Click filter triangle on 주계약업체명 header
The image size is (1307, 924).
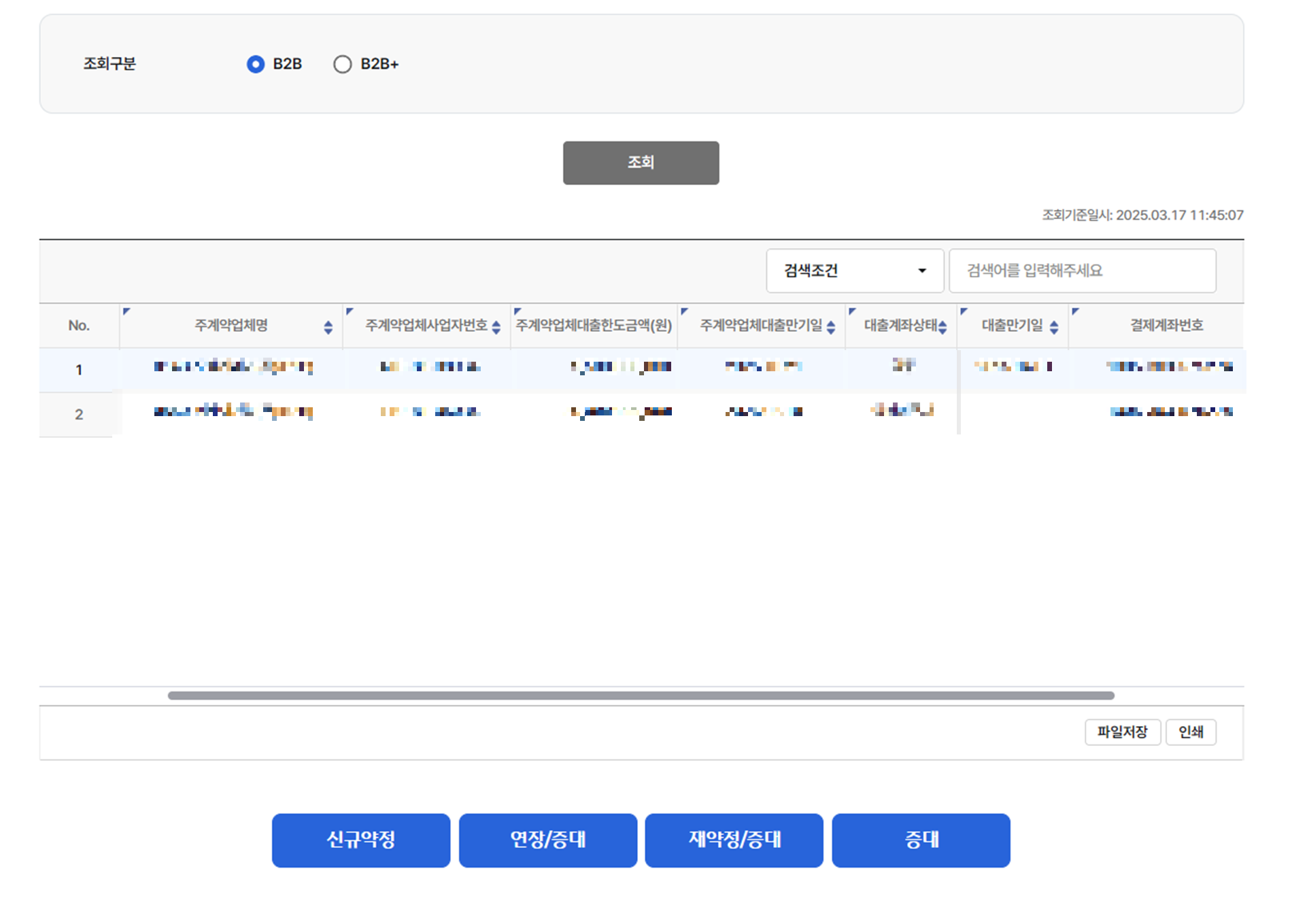[x=126, y=311]
